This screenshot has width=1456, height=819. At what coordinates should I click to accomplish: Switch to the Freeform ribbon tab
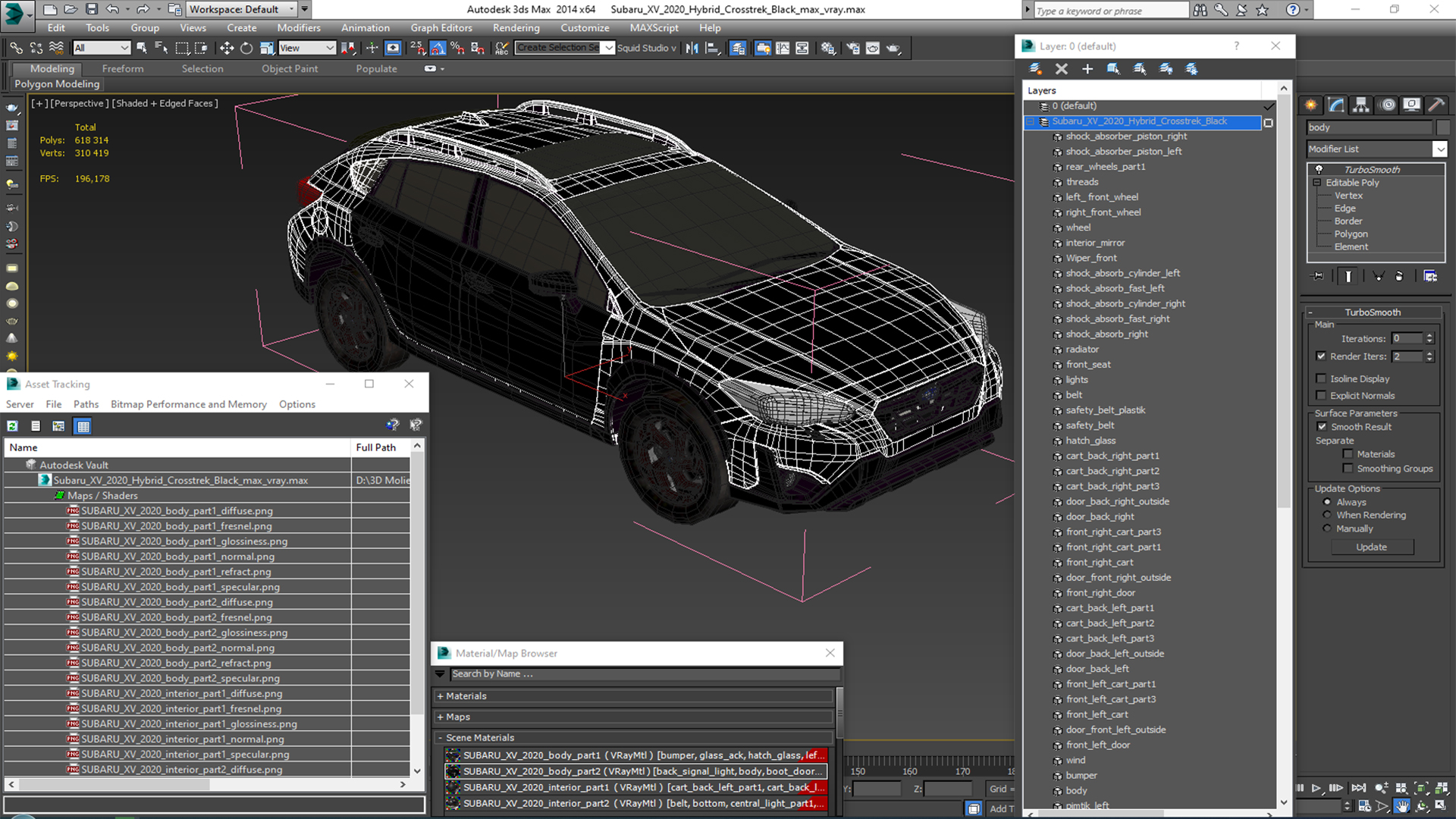pos(123,68)
